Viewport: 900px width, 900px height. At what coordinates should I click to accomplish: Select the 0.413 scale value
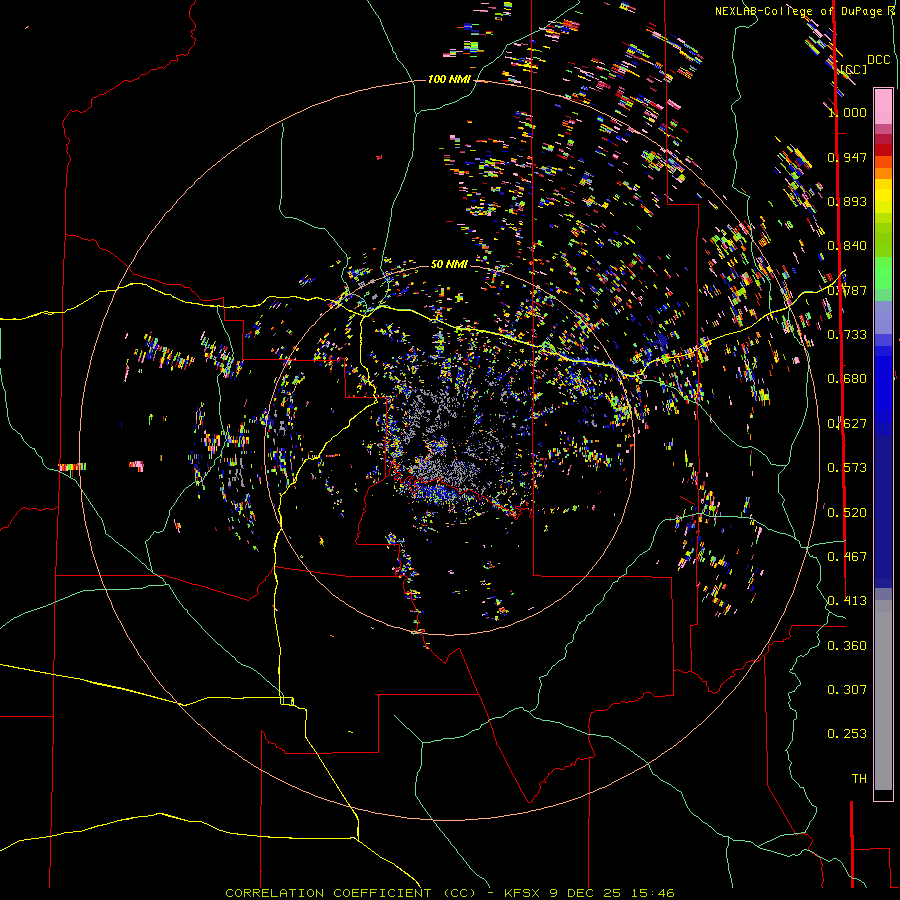847,601
